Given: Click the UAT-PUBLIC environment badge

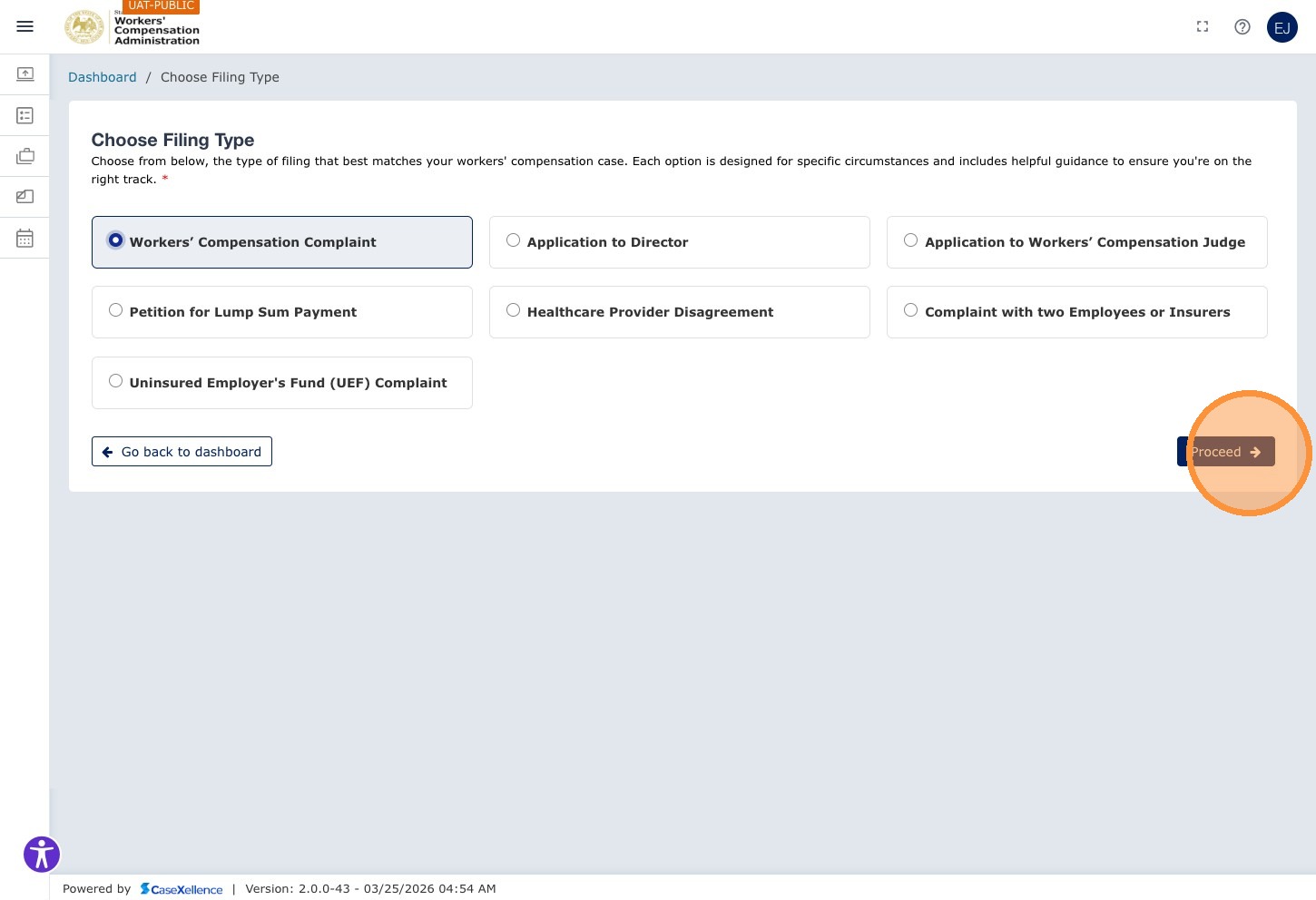Looking at the screenshot, I should click(x=161, y=6).
